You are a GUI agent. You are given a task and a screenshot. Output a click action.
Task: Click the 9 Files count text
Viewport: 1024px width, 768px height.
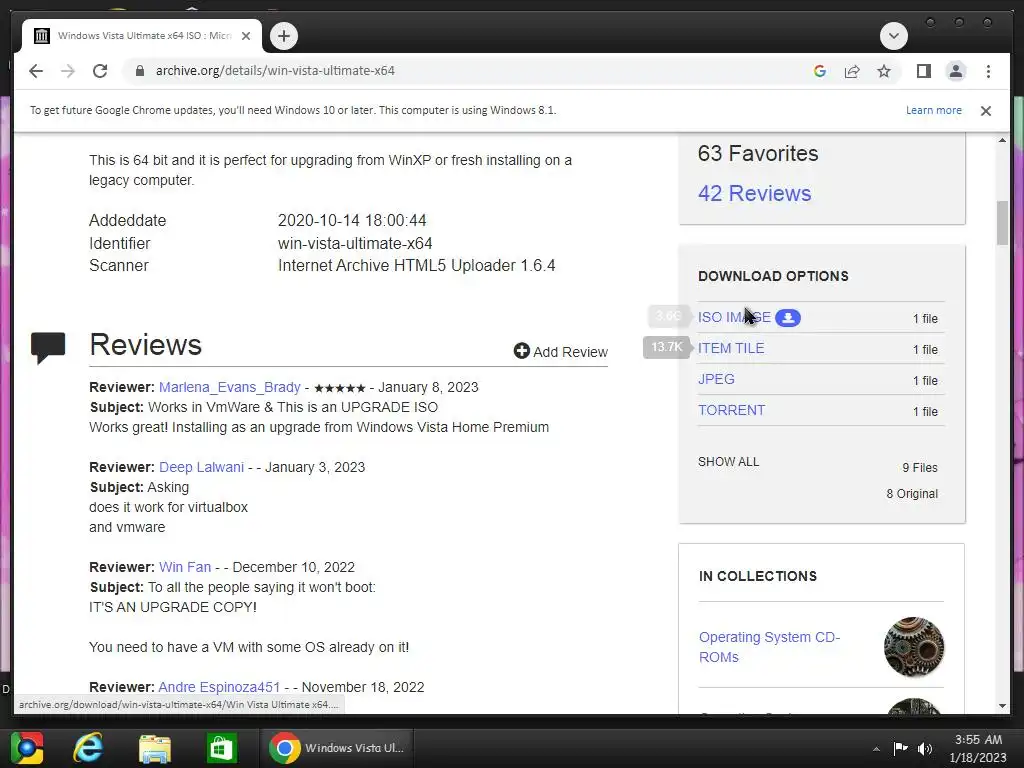point(920,468)
